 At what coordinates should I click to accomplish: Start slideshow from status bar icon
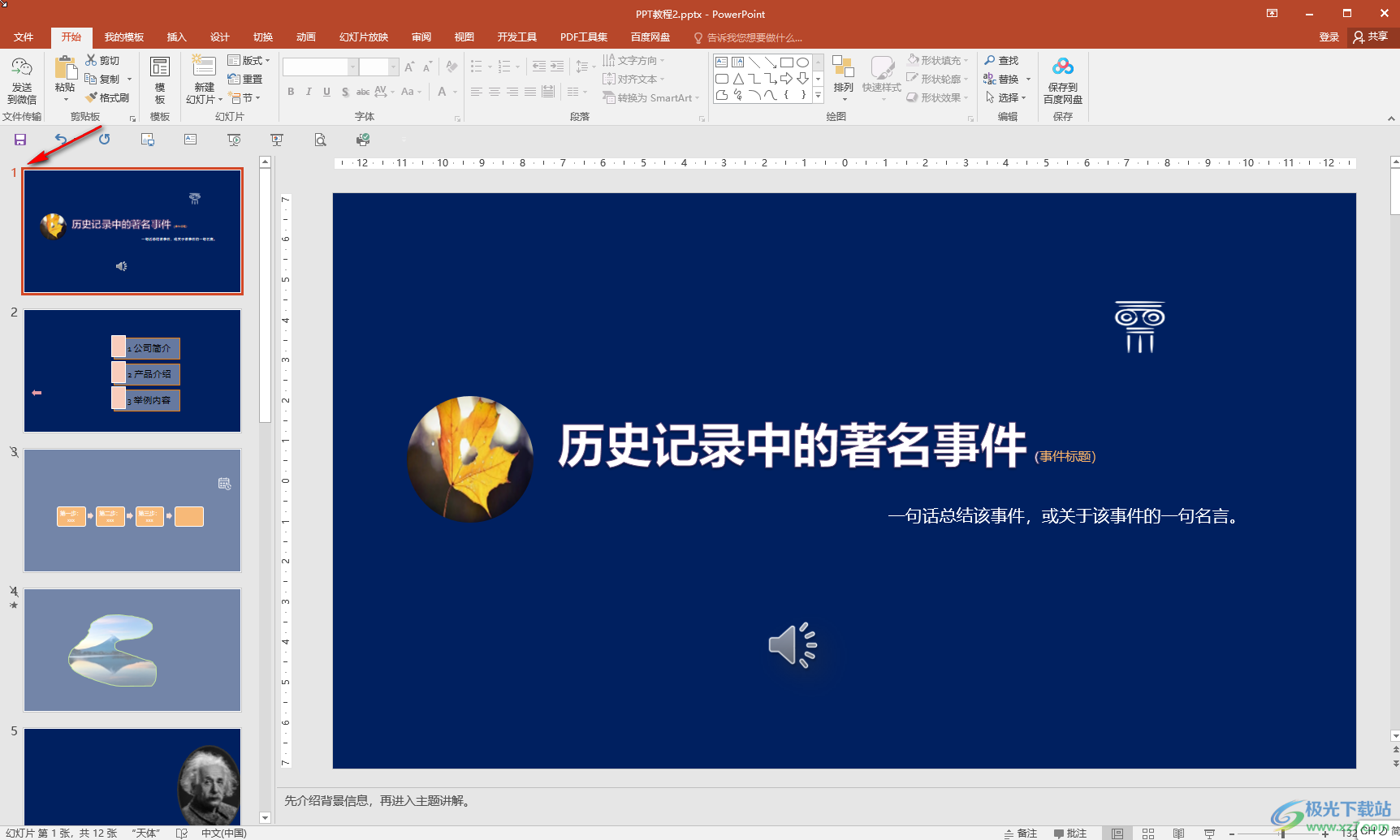pos(1209,834)
